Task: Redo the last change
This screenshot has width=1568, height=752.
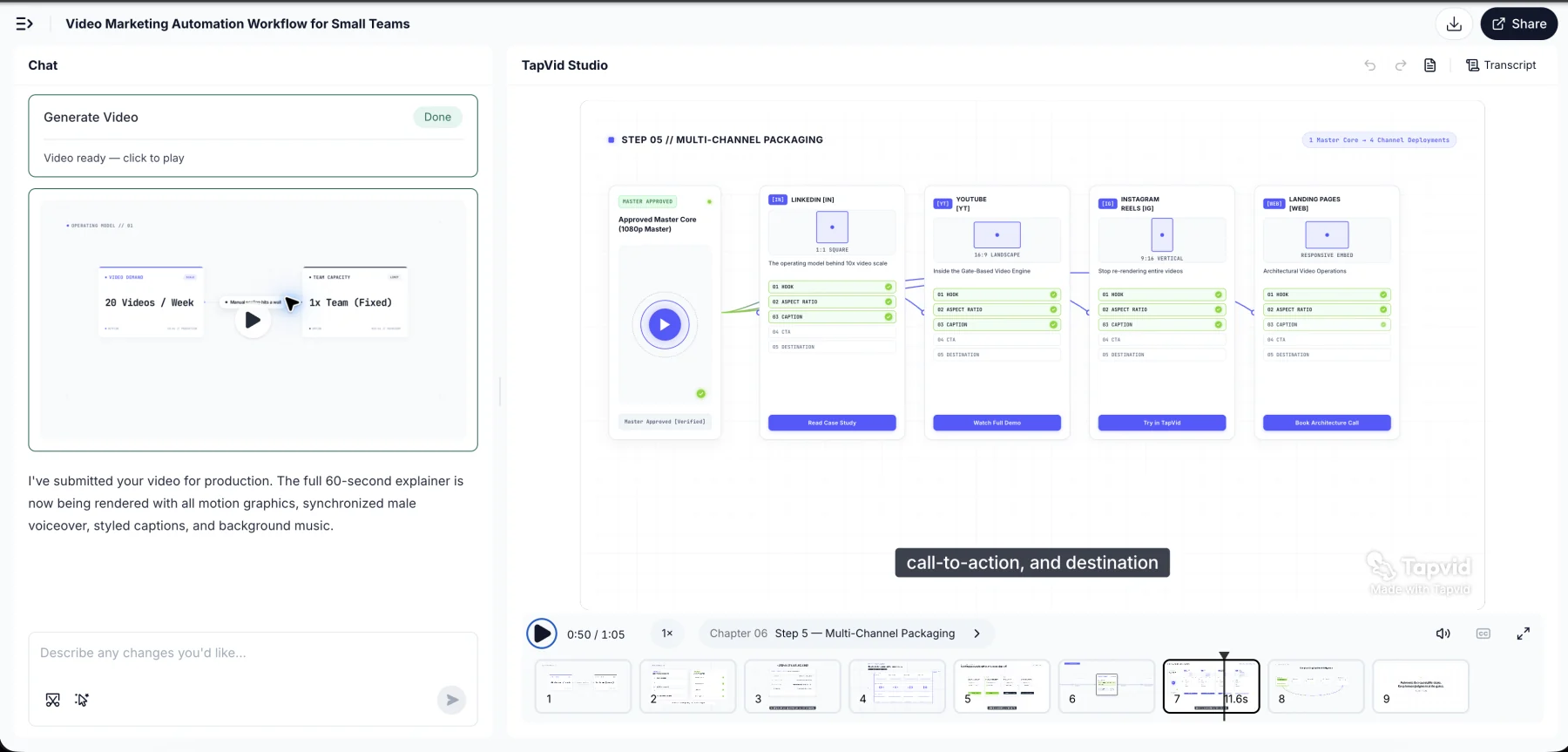Action: [x=1401, y=65]
